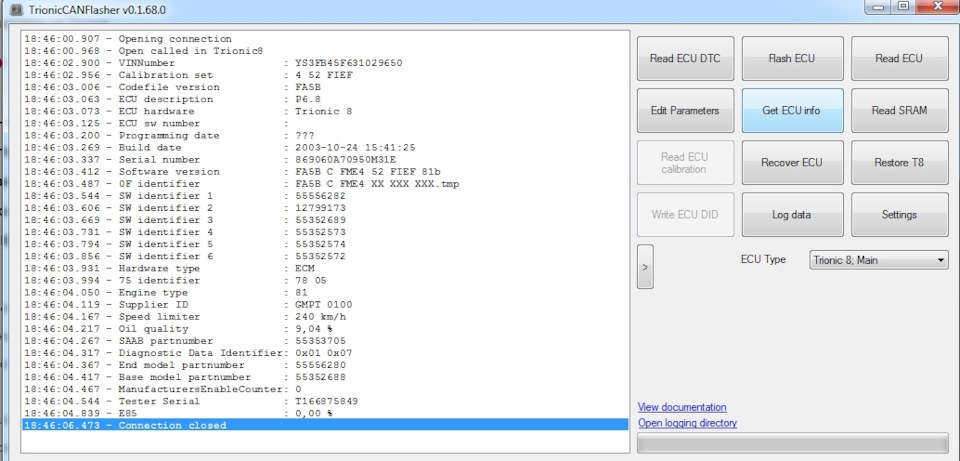Click the '75 identifier' log line
Viewport: 960px width, 461px height.
[x=325, y=280]
